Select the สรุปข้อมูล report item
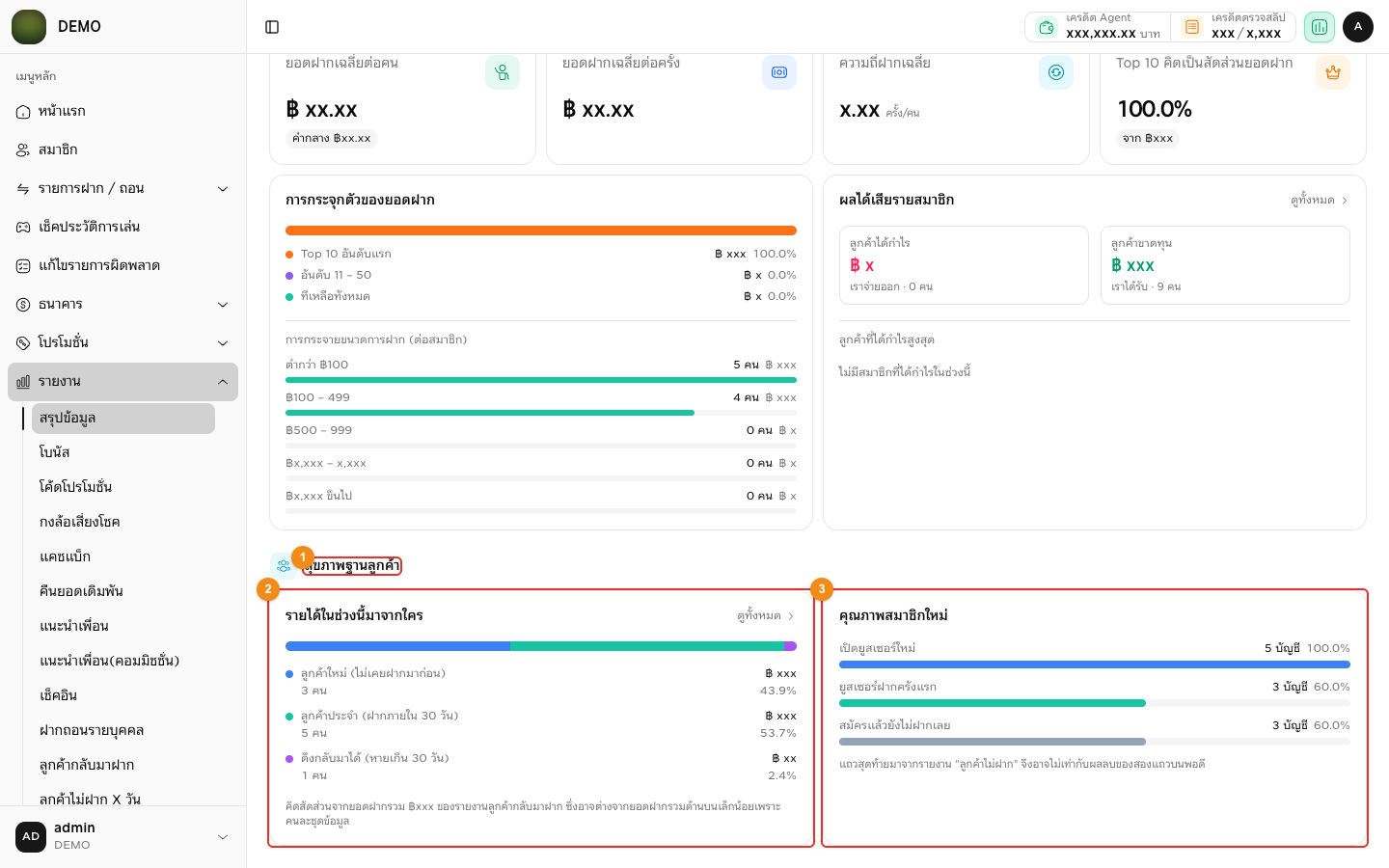Screen dimensions: 1389x868 point(123,419)
